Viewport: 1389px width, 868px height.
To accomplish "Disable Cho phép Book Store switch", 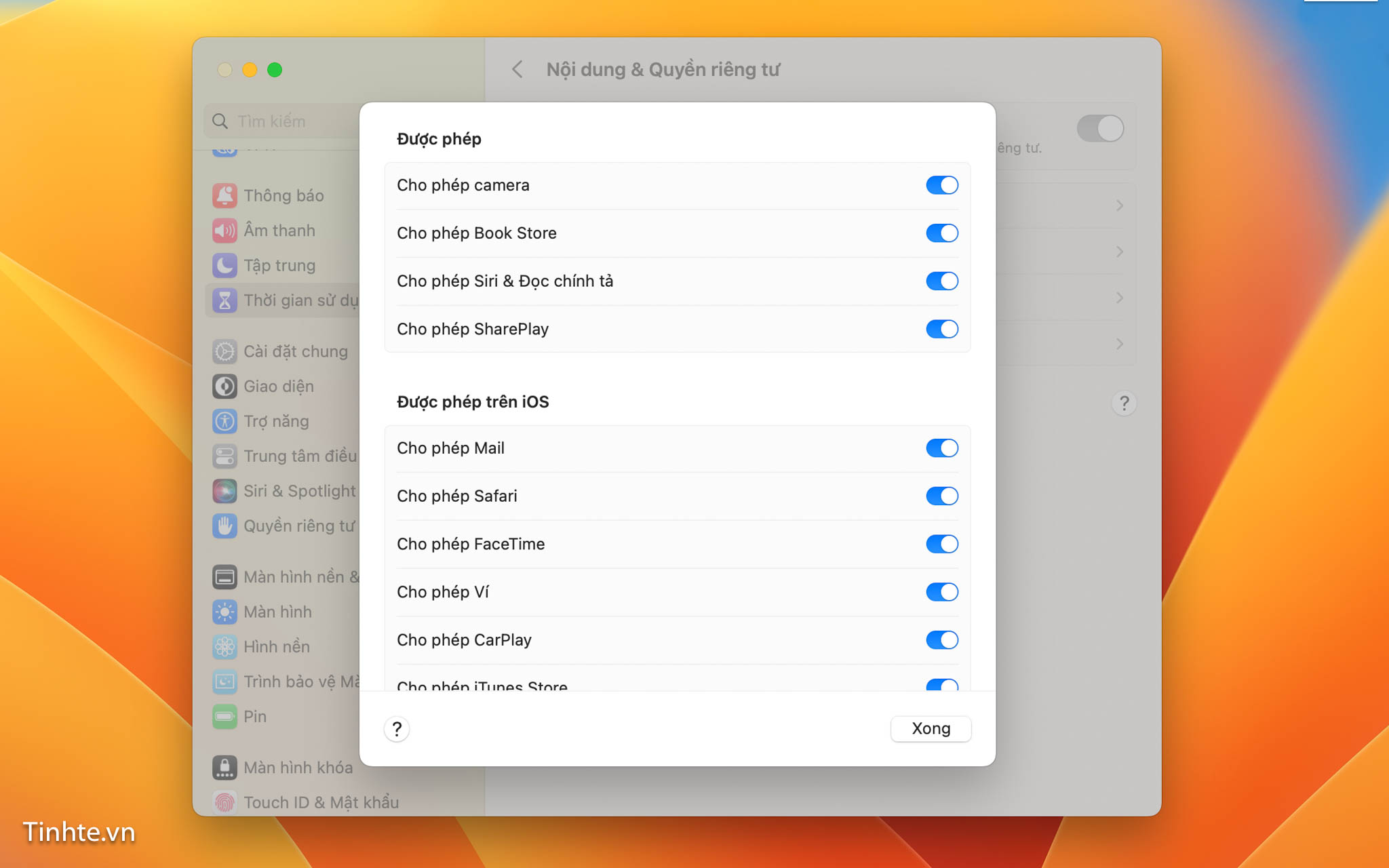I will tap(942, 233).
